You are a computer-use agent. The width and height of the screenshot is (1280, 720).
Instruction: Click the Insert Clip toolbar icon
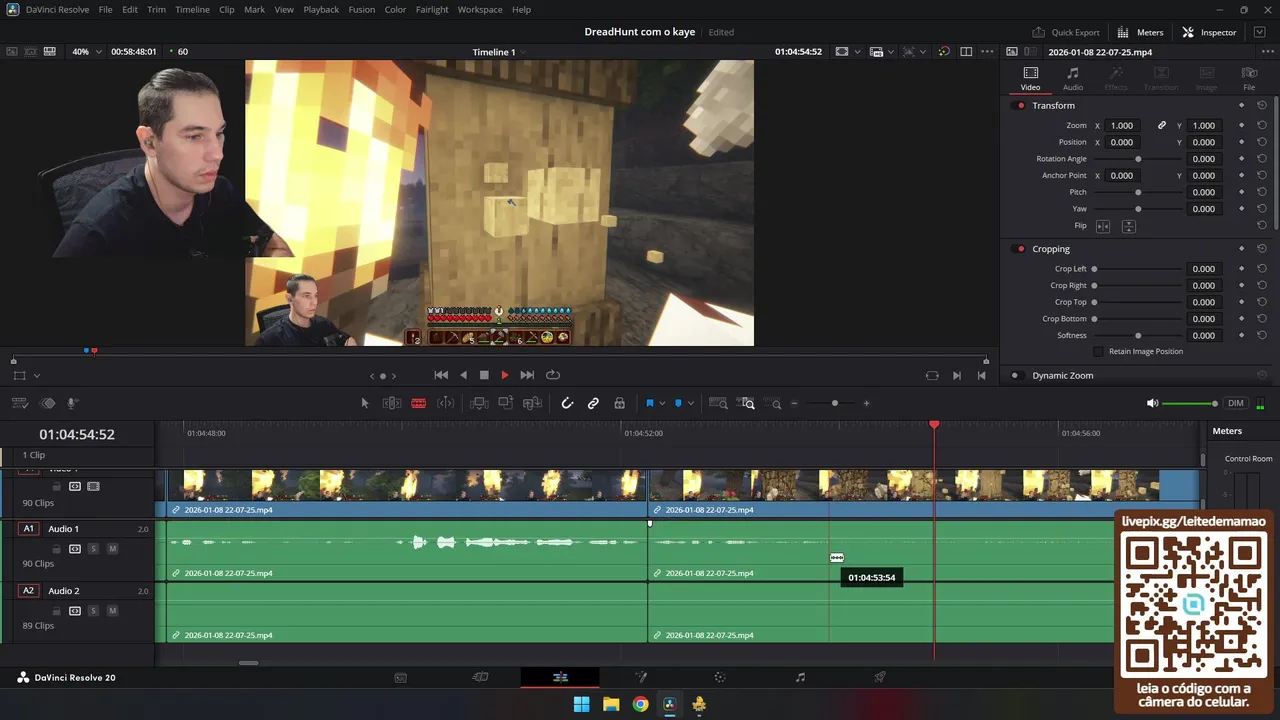point(479,403)
